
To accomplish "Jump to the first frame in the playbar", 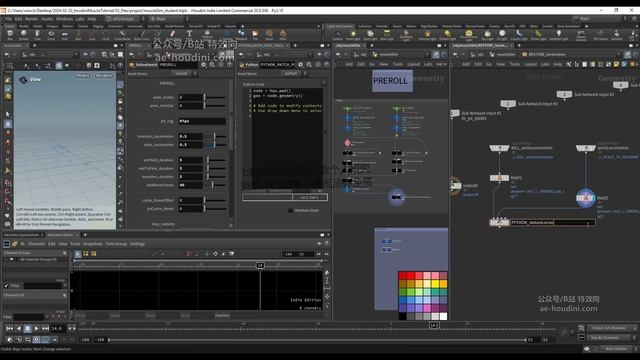I will click(9, 328).
